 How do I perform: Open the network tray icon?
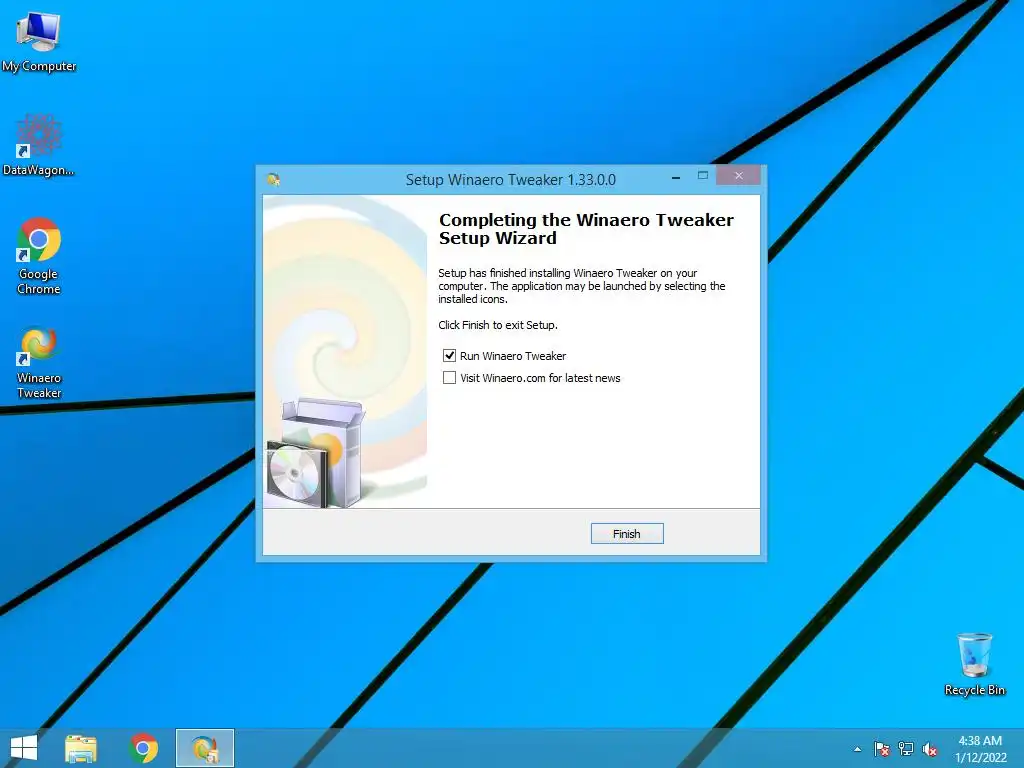coord(906,749)
